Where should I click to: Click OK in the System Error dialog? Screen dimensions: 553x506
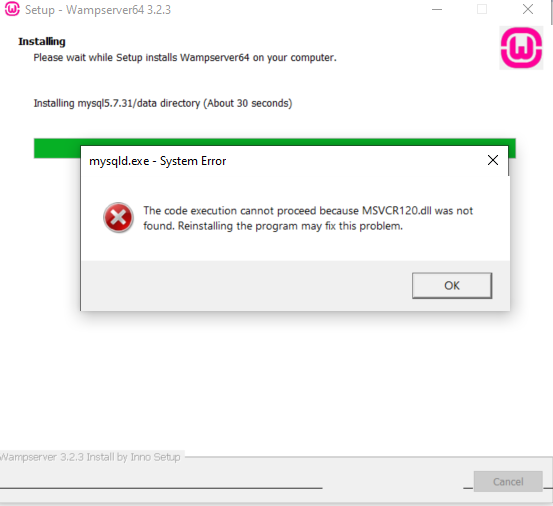pos(452,285)
